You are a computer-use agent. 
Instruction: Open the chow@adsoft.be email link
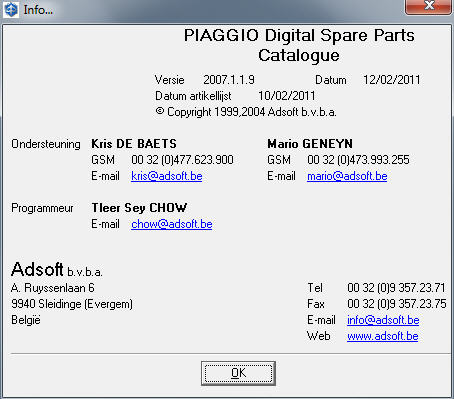point(172,224)
